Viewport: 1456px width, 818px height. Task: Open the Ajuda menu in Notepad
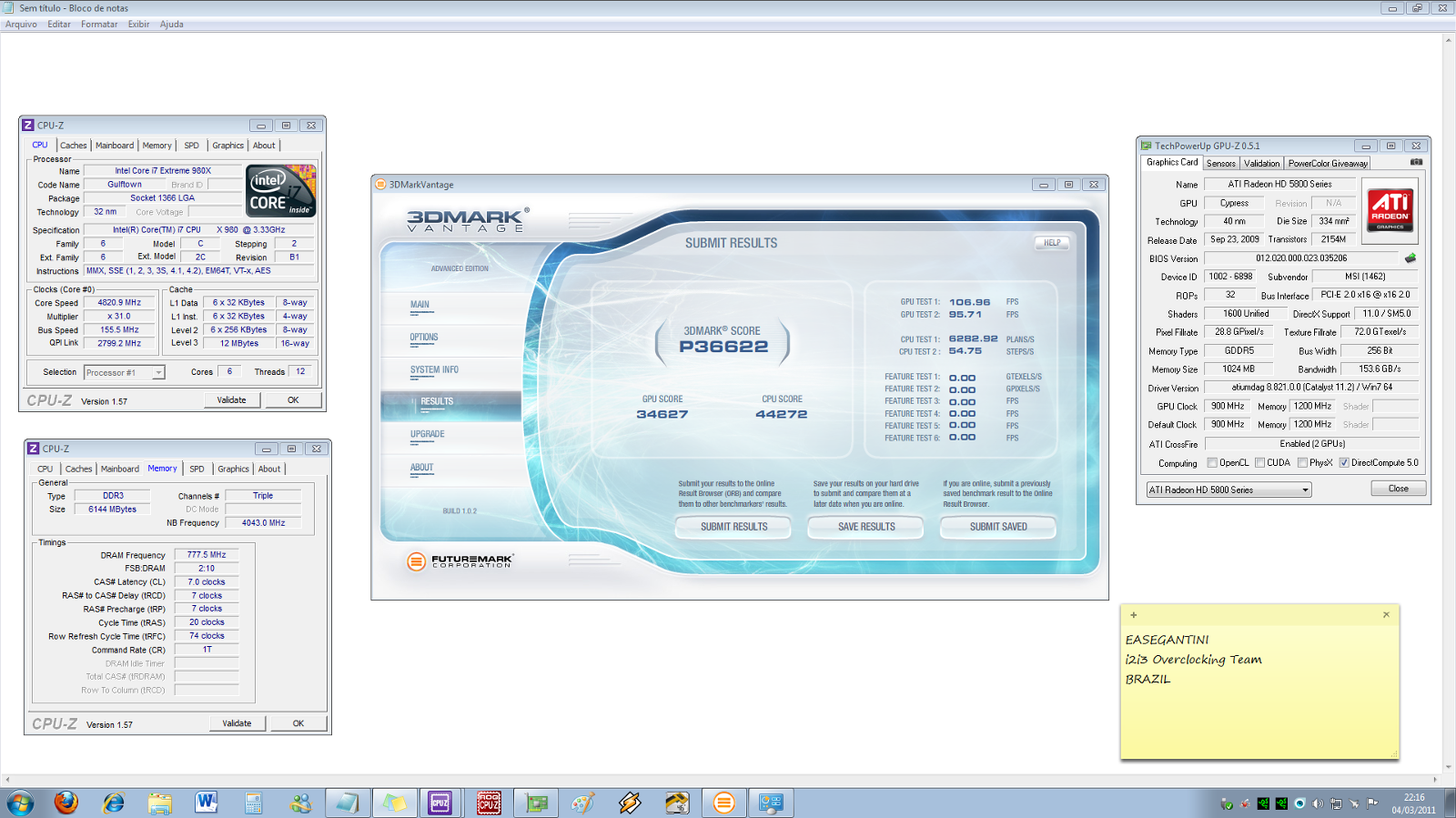[172, 25]
